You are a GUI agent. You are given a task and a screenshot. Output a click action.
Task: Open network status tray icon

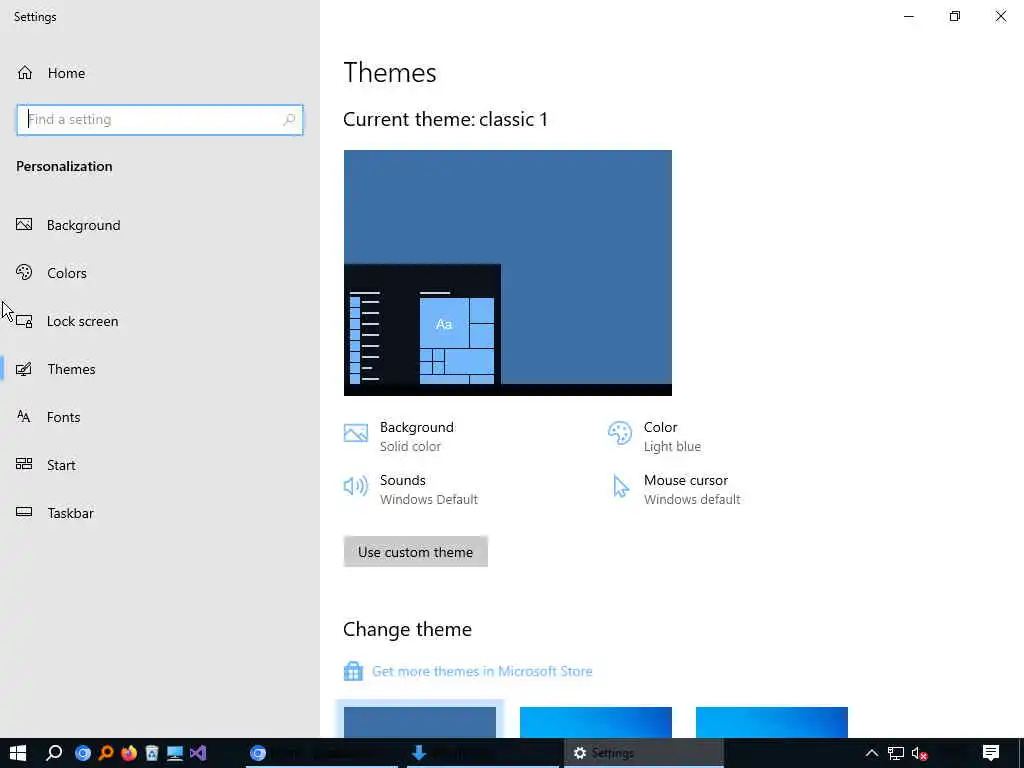pyautogui.click(x=896, y=753)
